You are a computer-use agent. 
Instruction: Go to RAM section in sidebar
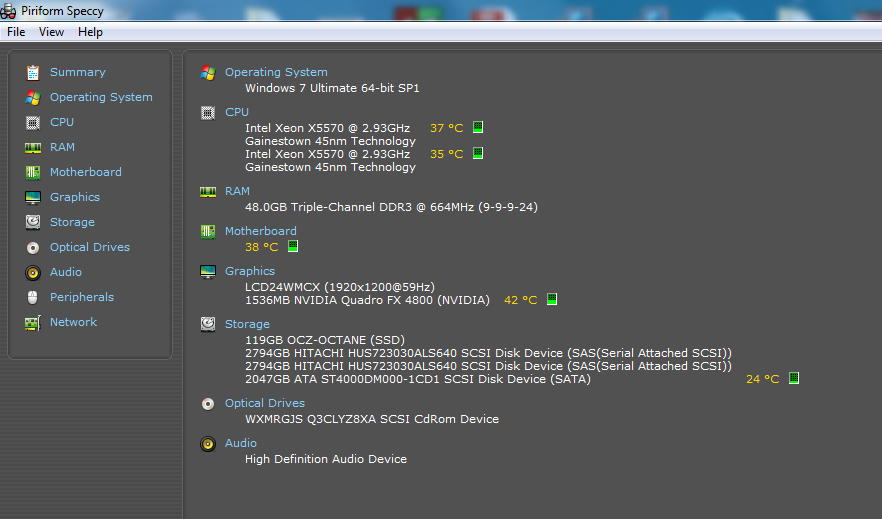click(62, 147)
